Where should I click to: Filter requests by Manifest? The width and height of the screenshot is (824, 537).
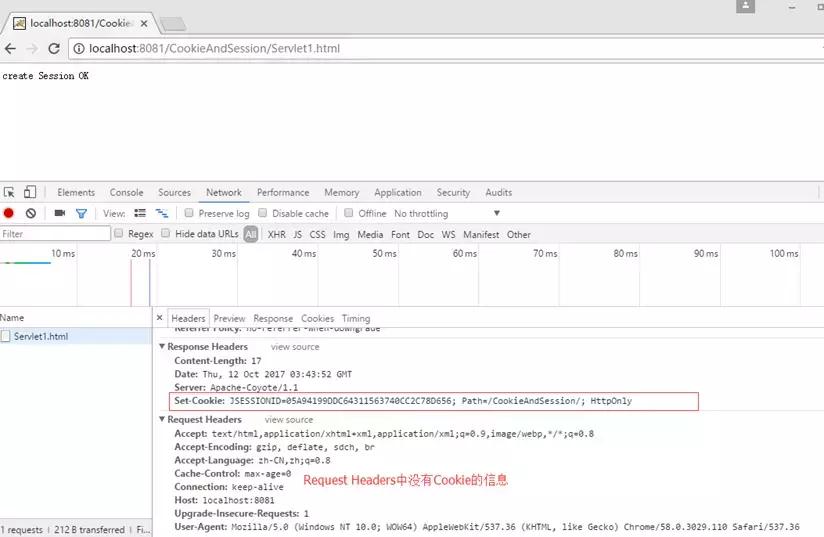click(481, 234)
